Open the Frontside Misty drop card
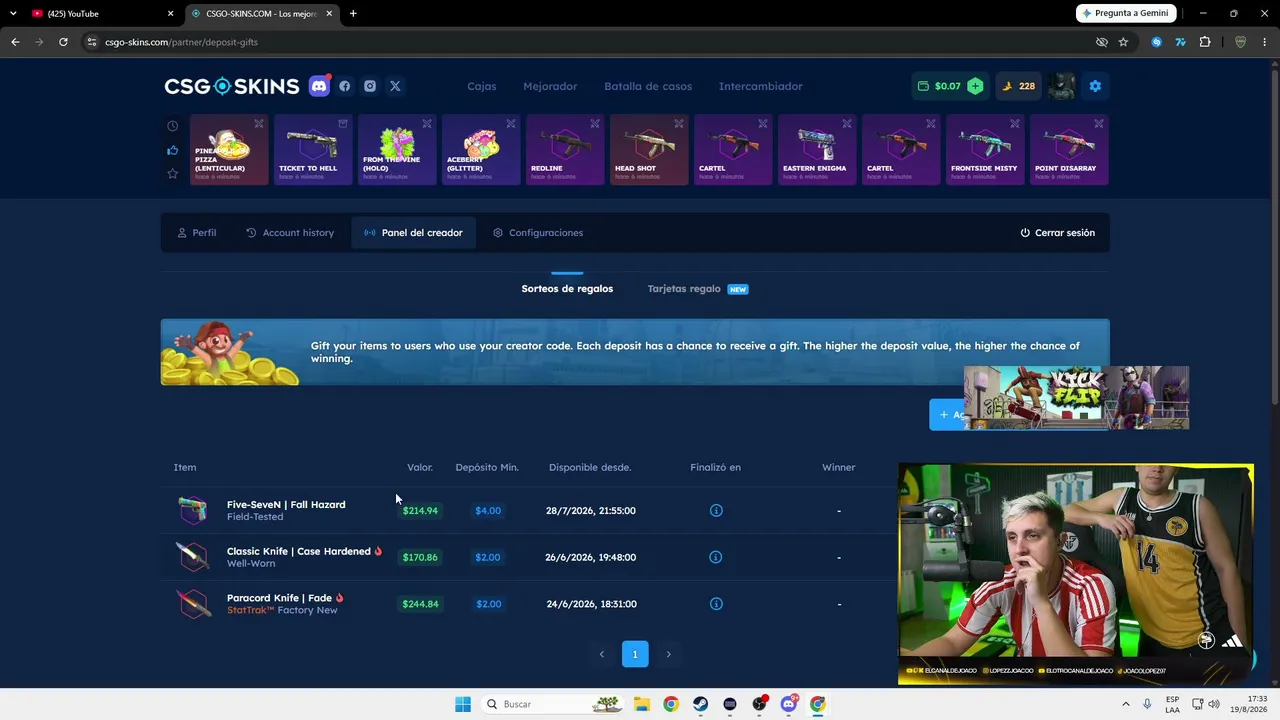1280x720 pixels. [985, 150]
